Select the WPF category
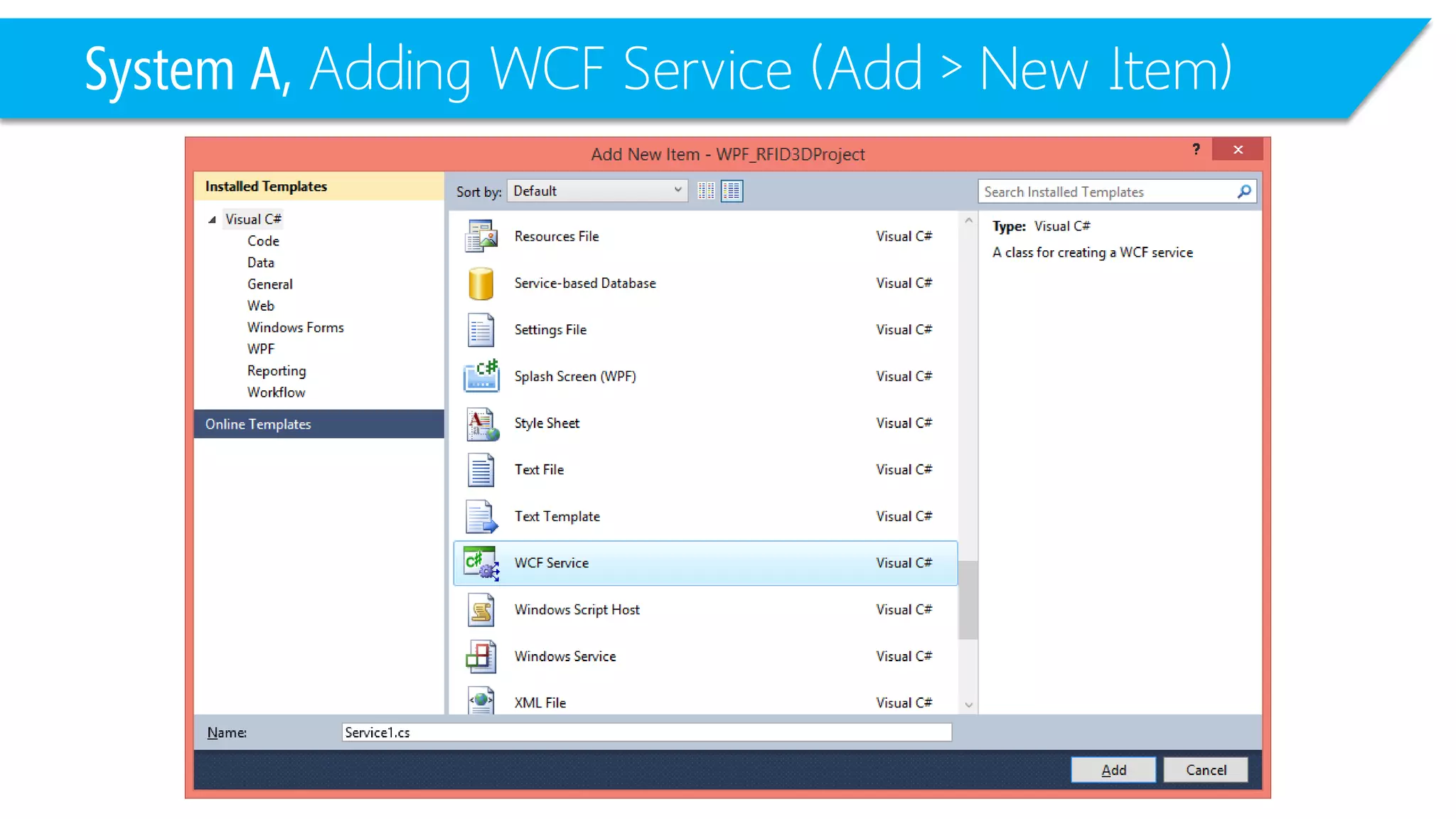The image size is (1456, 819). pos(260,349)
